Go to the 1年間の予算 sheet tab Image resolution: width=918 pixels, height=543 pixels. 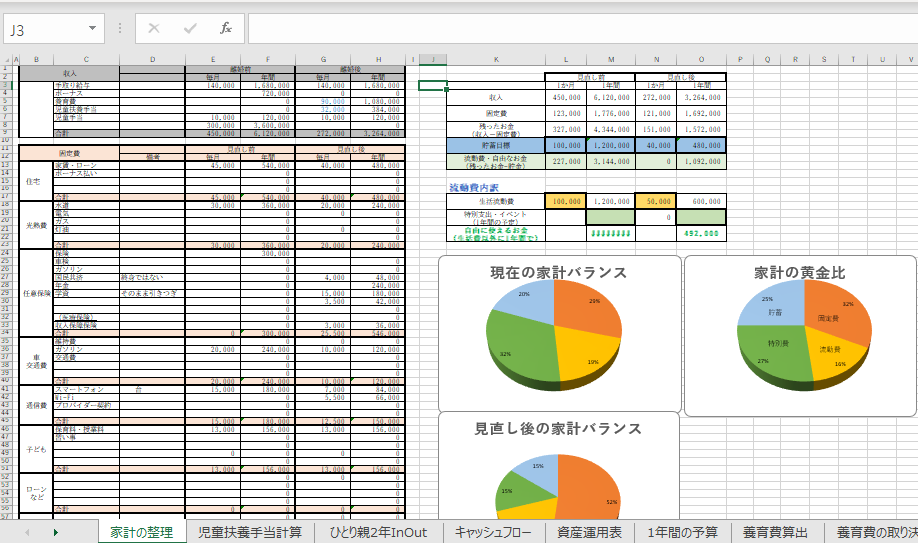[683, 532]
